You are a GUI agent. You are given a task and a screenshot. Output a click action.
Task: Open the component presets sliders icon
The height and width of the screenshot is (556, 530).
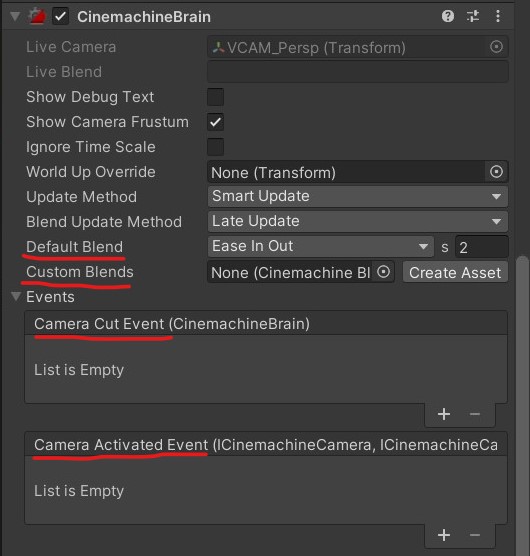click(x=473, y=16)
